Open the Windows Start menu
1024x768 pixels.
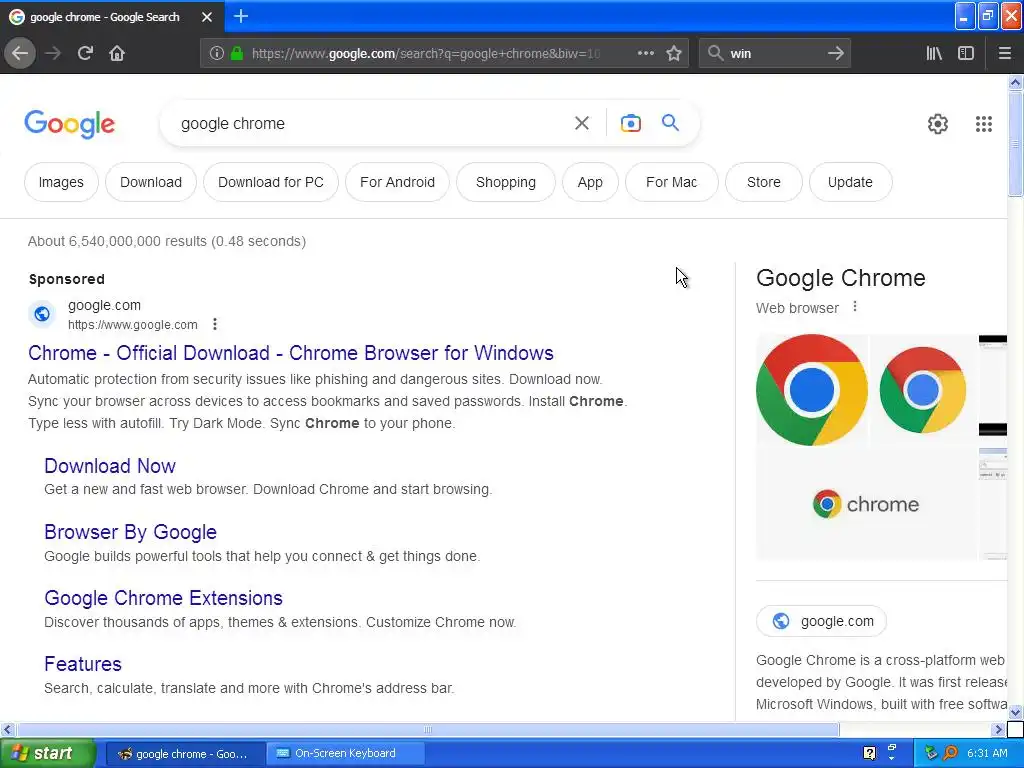[x=48, y=753]
